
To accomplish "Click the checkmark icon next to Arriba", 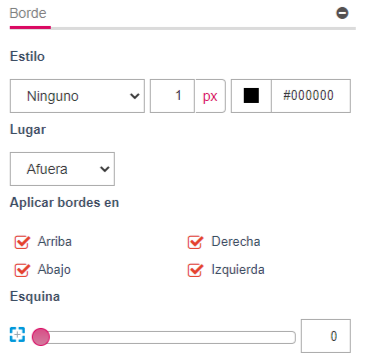I will click(22, 242).
